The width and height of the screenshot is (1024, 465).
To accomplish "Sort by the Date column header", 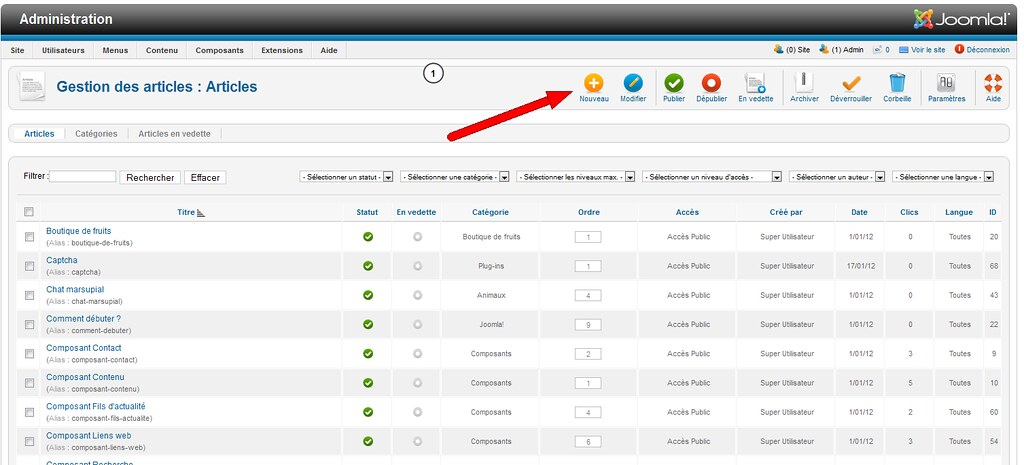I will coord(859,212).
